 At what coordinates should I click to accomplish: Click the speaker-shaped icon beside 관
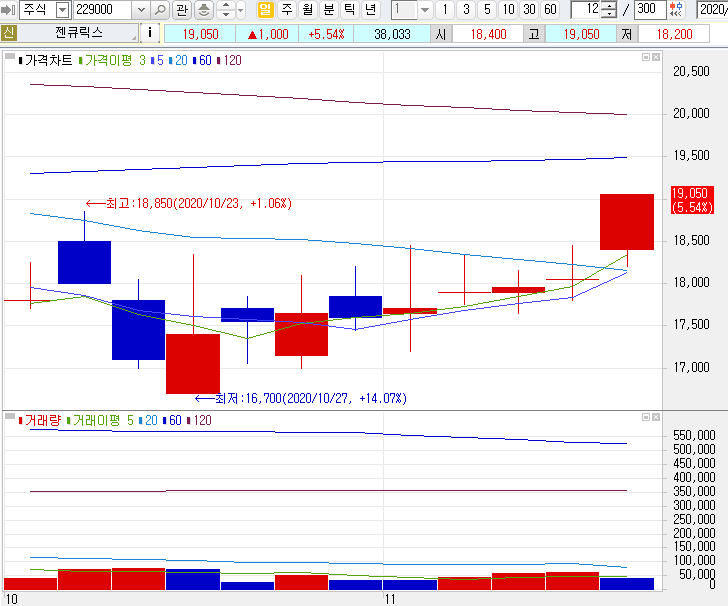(204, 9)
